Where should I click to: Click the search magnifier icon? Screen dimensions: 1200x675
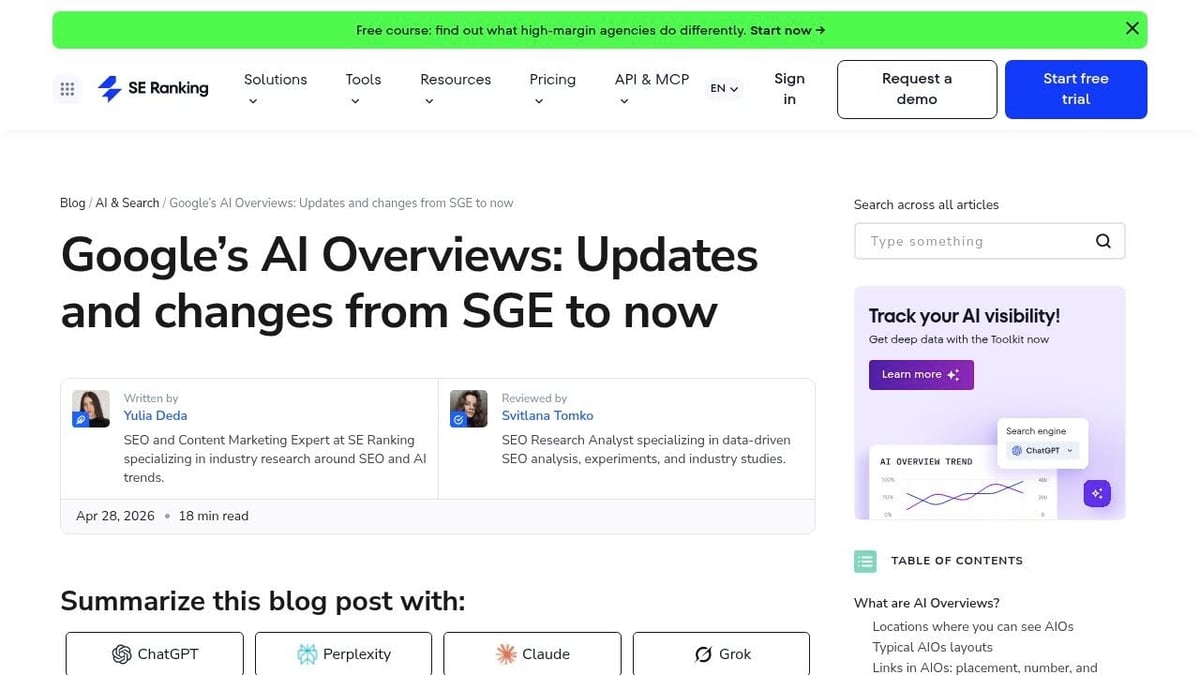(x=1103, y=241)
